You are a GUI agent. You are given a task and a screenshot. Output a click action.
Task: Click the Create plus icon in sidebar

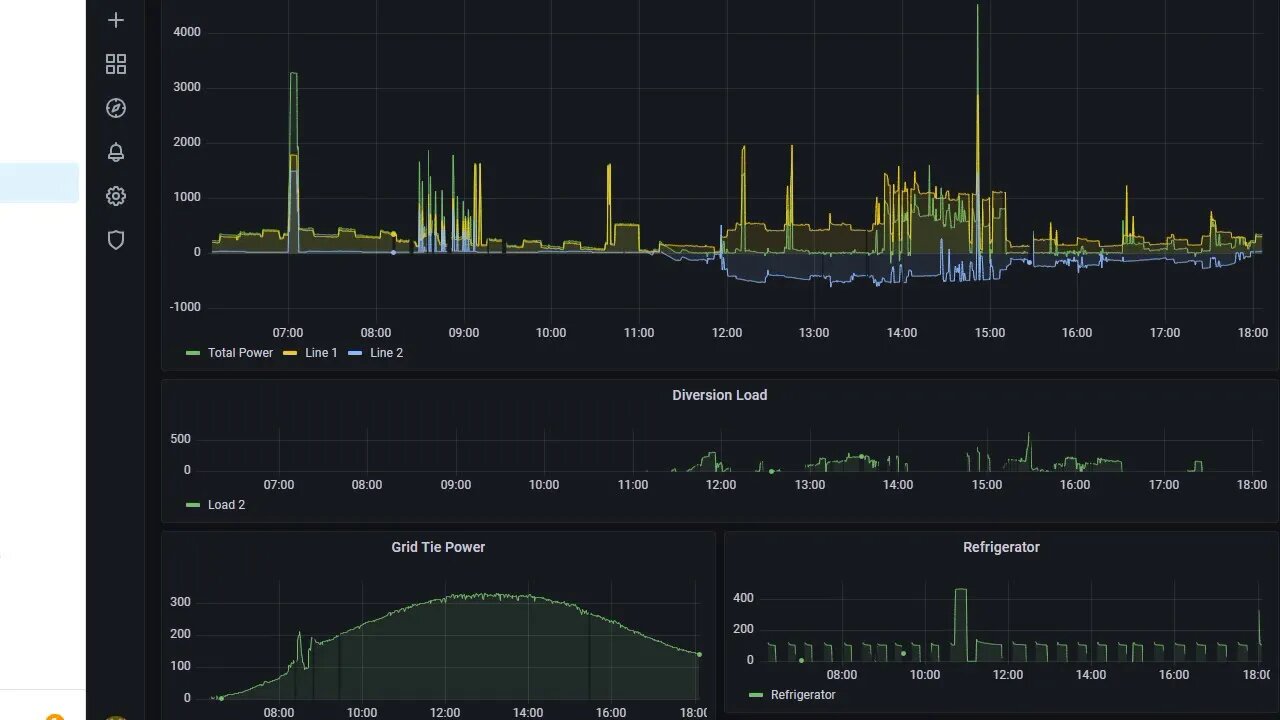(x=116, y=20)
